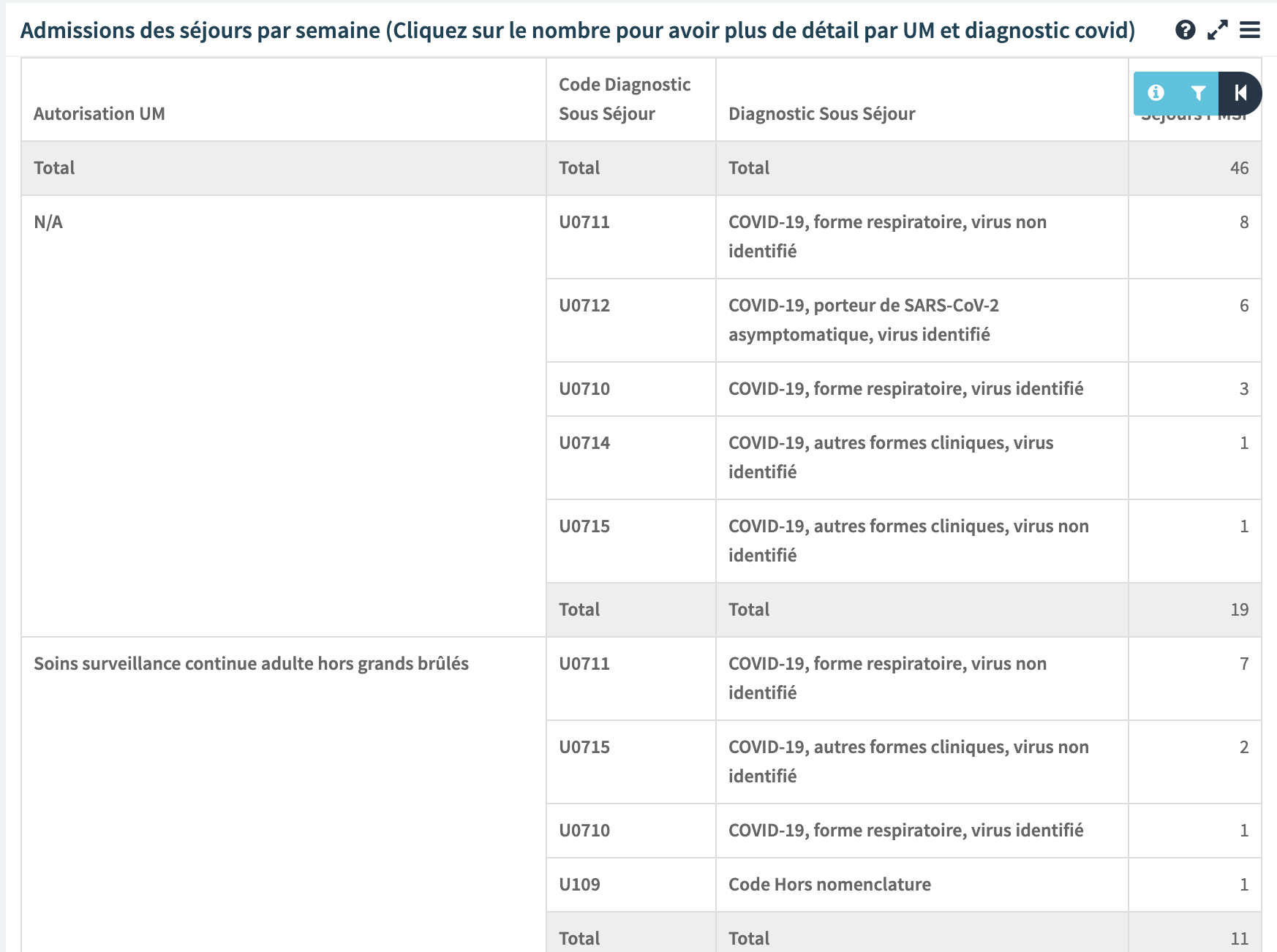Sort by Diagnostic Sous Séjour header
This screenshot has width=1277, height=952.
(x=822, y=114)
